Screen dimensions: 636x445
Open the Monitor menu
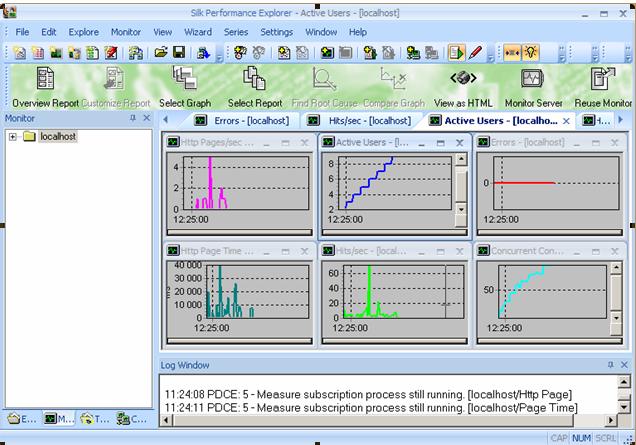coord(126,32)
